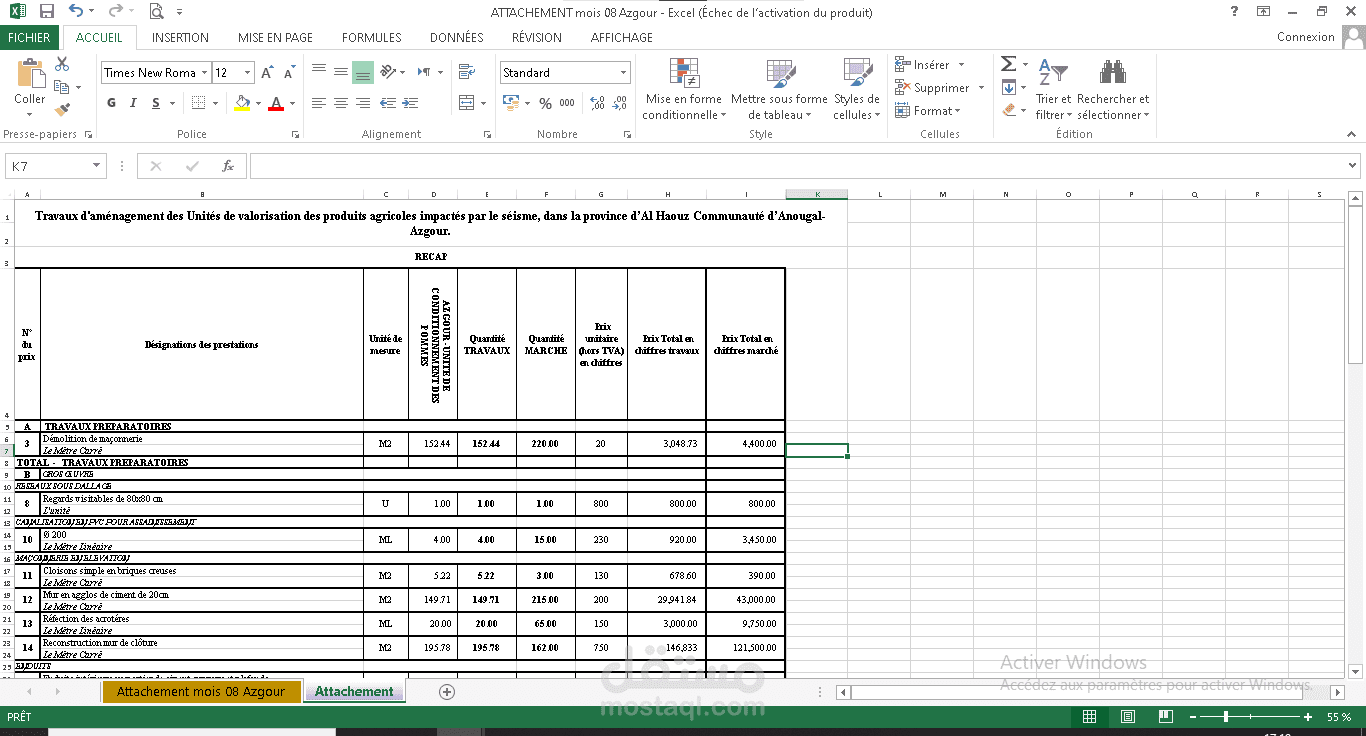Toggle right horizontal text alignment
The image size is (1366, 736).
363,103
